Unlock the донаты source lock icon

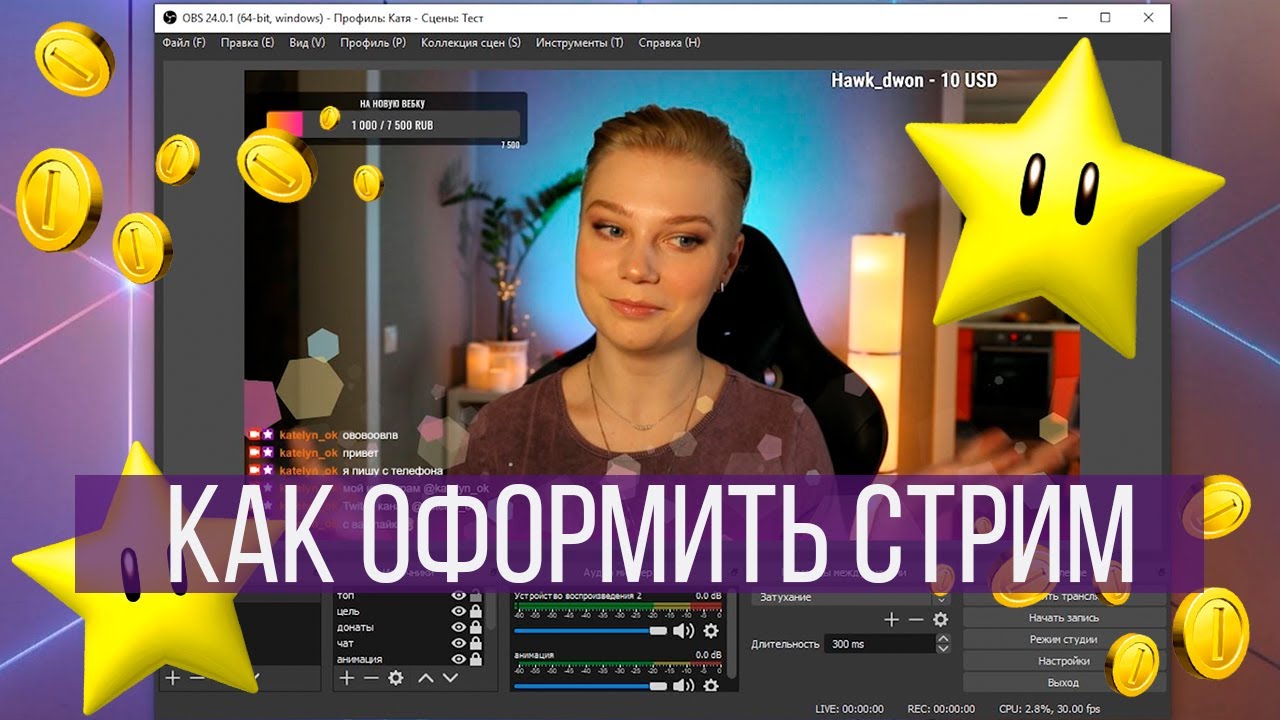[x=476, y=627]
